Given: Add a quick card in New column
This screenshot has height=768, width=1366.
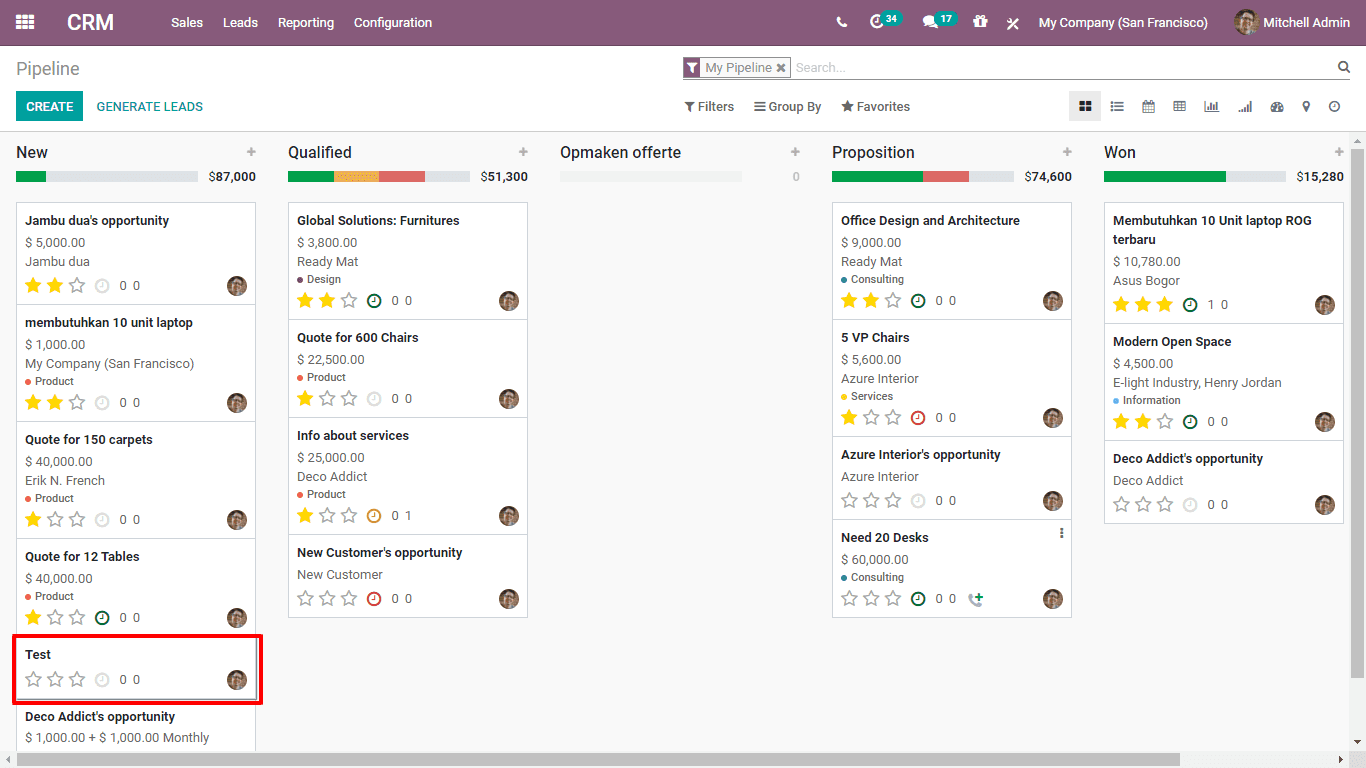Looking at the screenshot, I should coord(251,152).
